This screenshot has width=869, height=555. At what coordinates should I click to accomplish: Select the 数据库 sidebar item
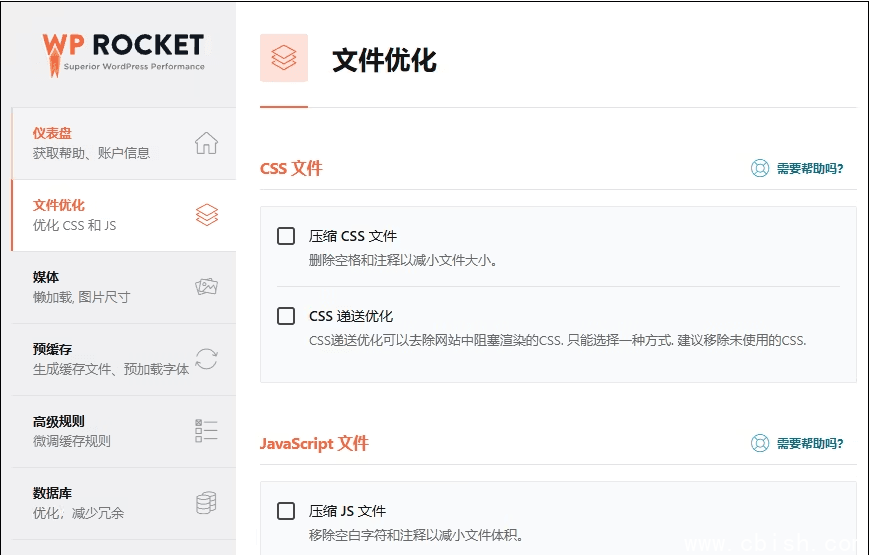(52, 493)
